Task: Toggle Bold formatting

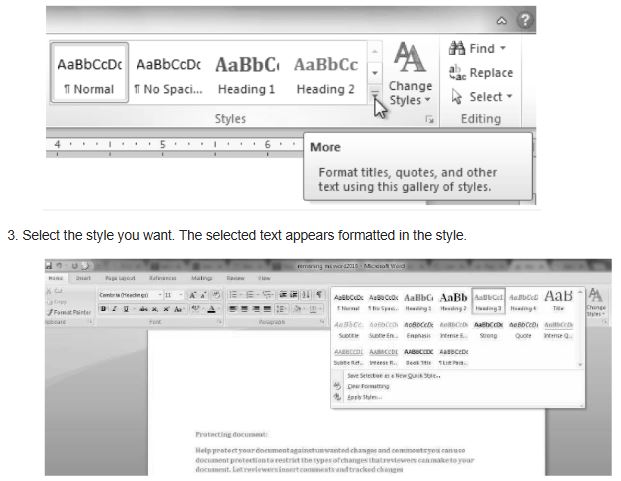Action: 103,309
